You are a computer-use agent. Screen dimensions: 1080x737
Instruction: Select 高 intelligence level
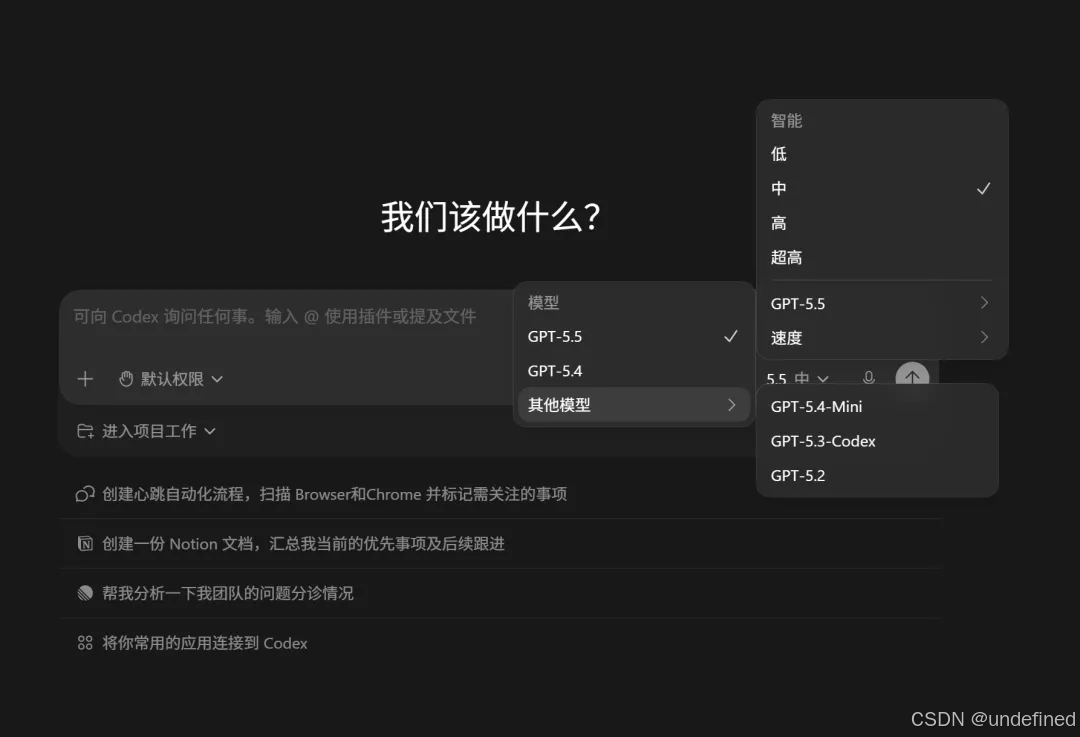pos(882,222)
